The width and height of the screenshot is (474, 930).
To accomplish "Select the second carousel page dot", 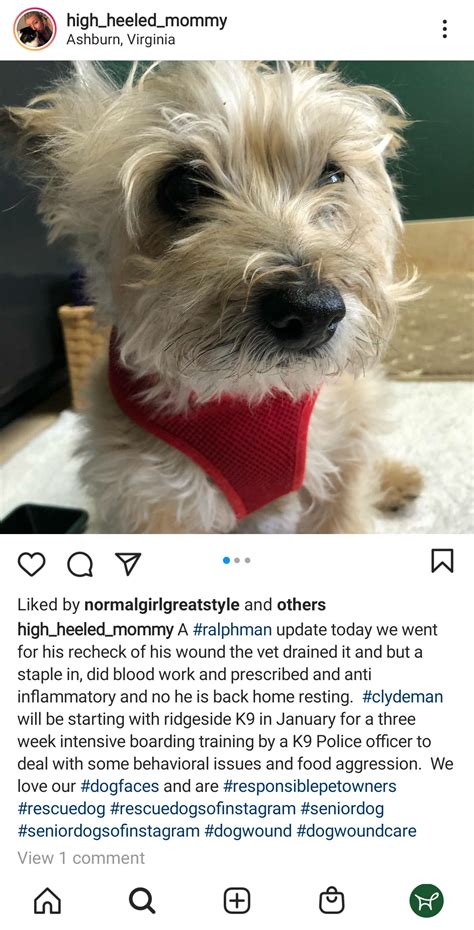I will pos(237,560).
